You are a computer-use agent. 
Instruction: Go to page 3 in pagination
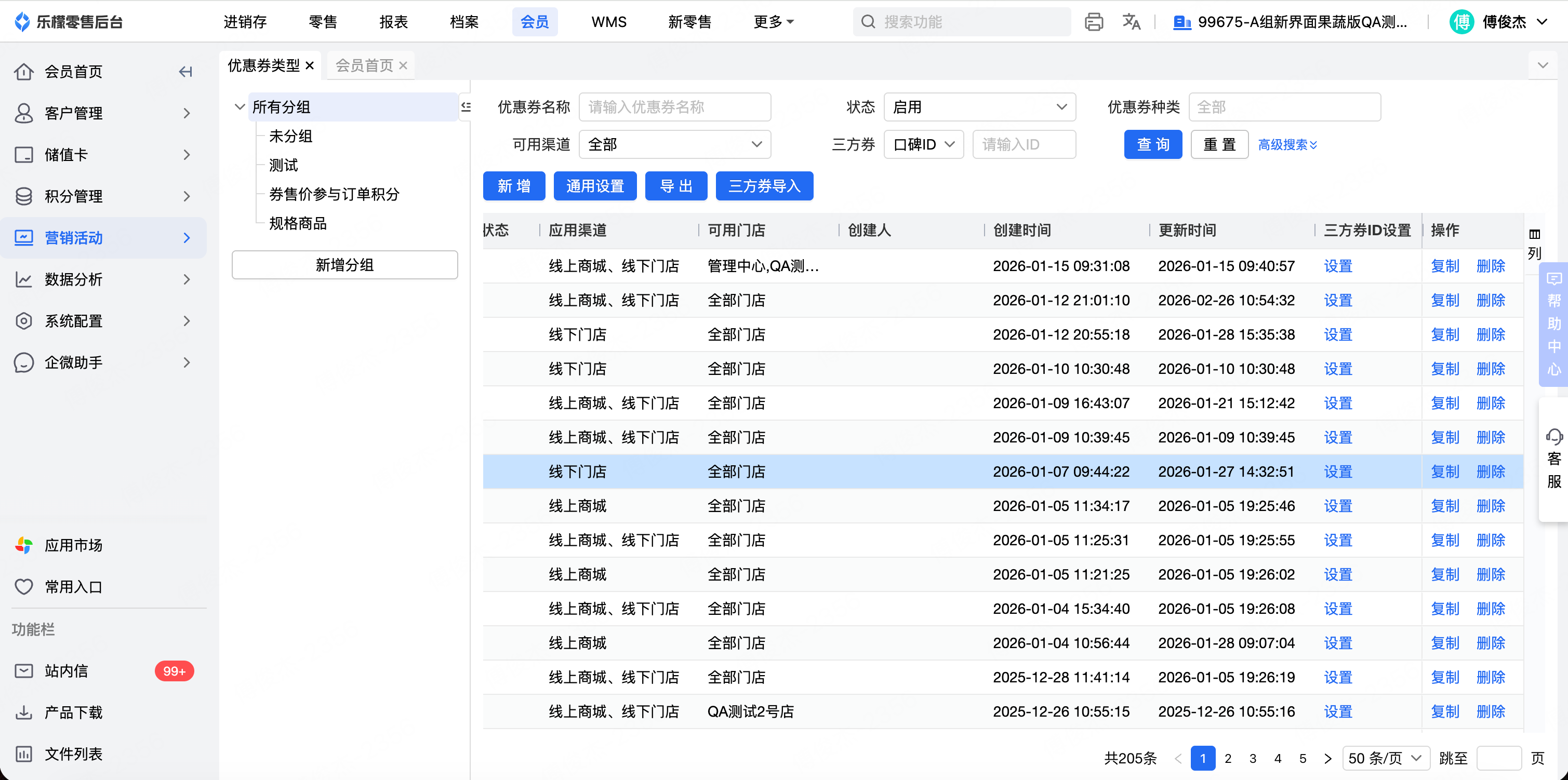coord(1253,758)
